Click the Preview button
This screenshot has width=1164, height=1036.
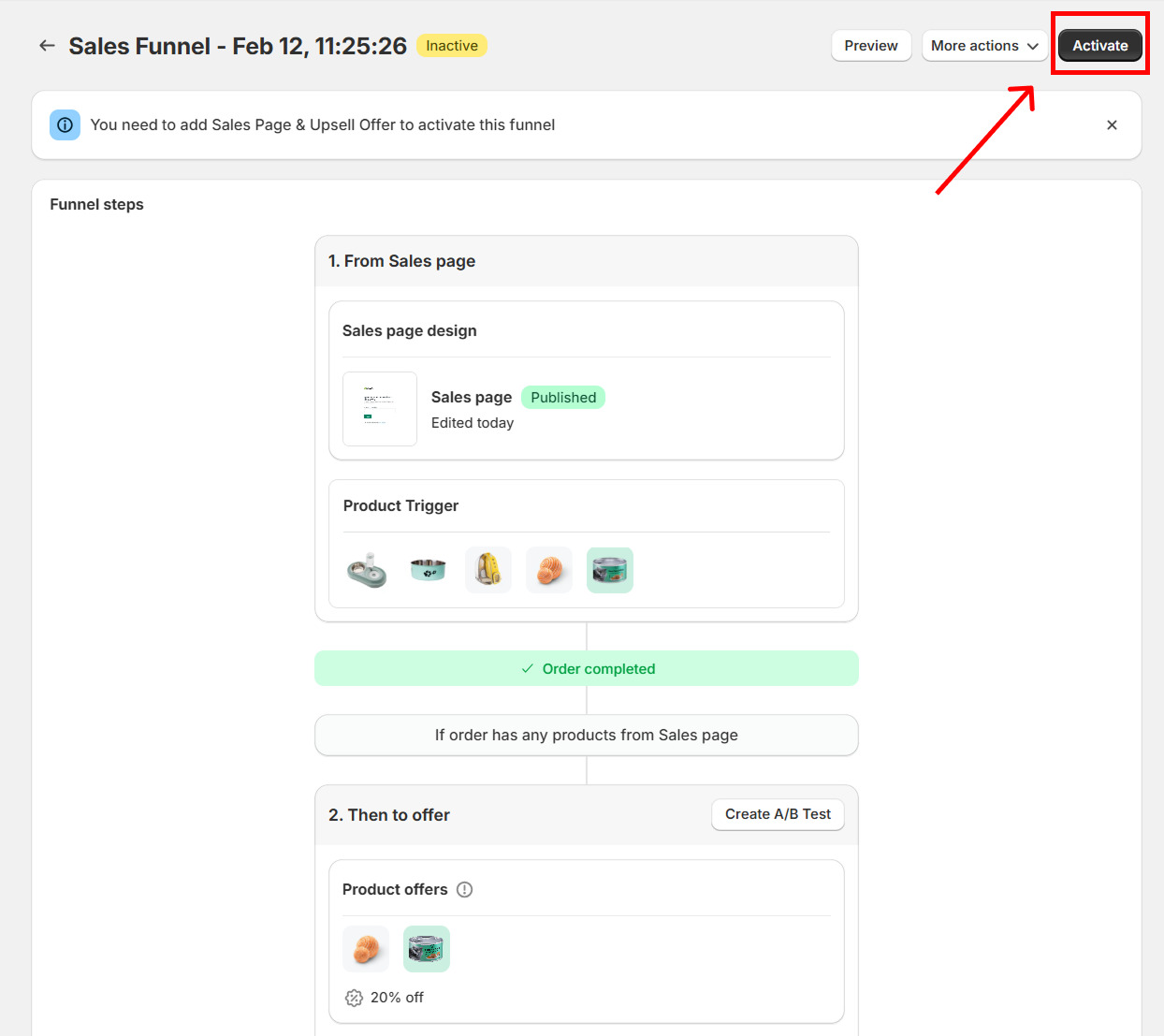(870, 45)
